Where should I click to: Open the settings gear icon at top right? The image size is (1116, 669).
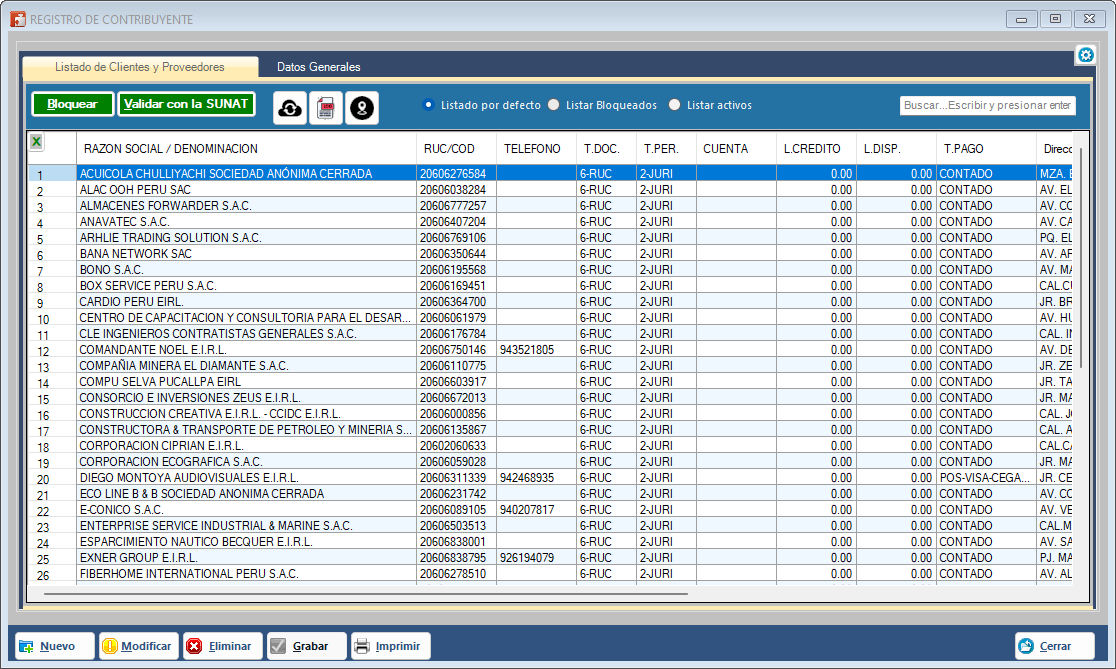click(x=1085, y=55)
